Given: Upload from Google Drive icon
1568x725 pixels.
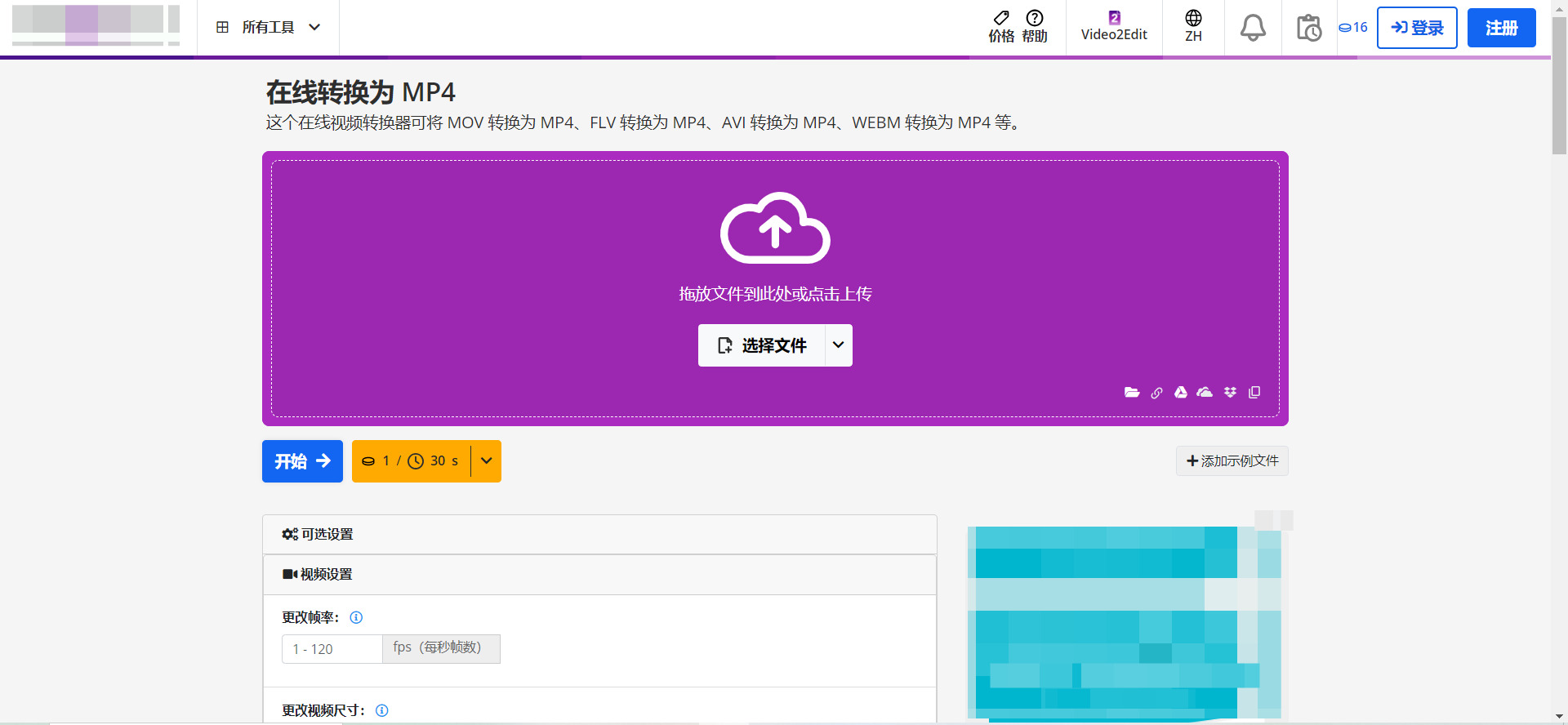Looking at the screenshot, I should click(1181, 393).
